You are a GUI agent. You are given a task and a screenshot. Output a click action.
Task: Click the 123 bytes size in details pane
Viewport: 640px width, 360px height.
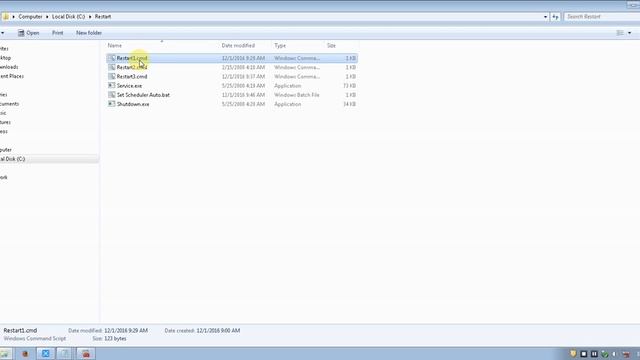(115, 339)
